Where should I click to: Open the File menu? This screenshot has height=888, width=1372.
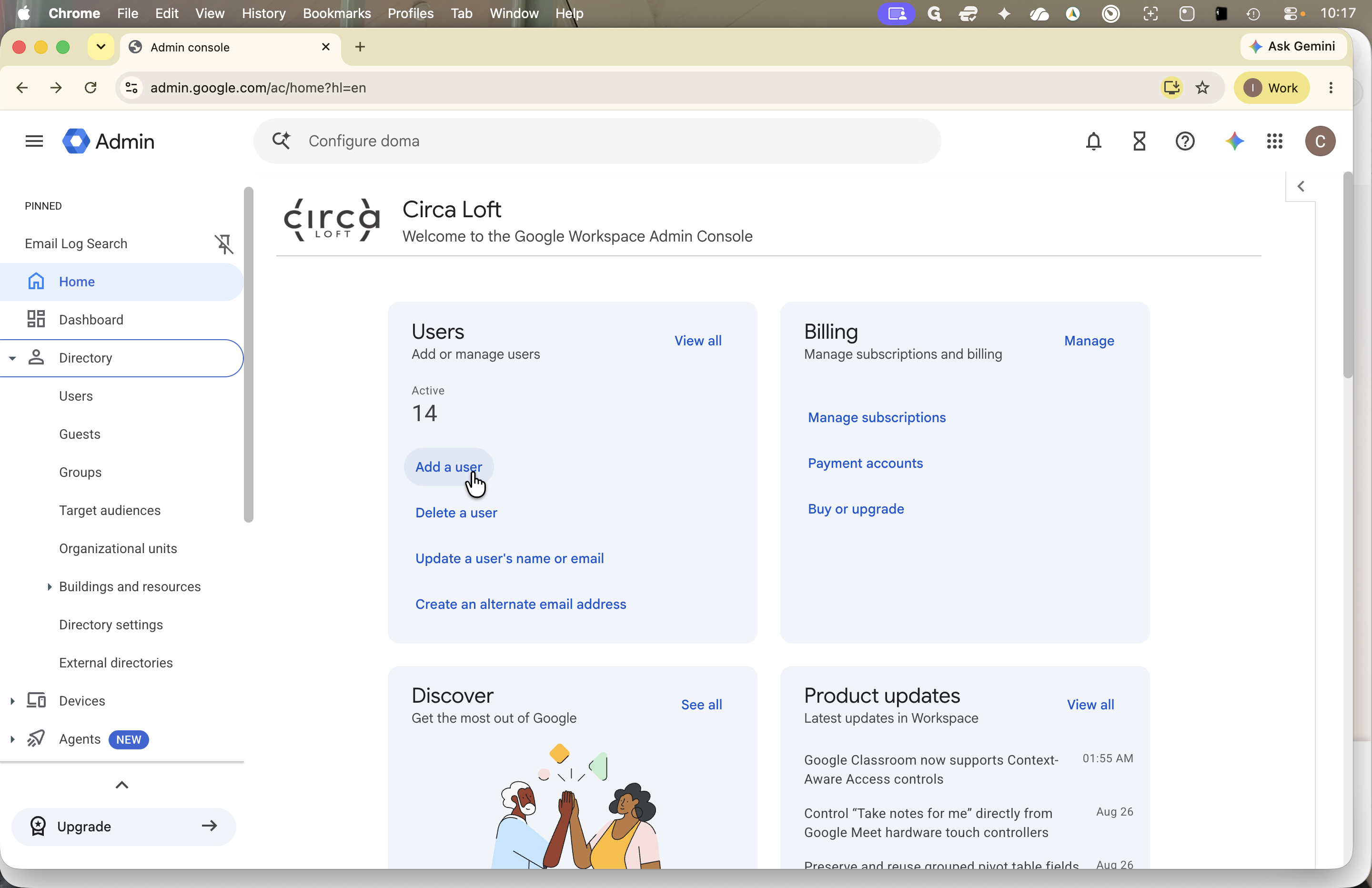[127, 13]
